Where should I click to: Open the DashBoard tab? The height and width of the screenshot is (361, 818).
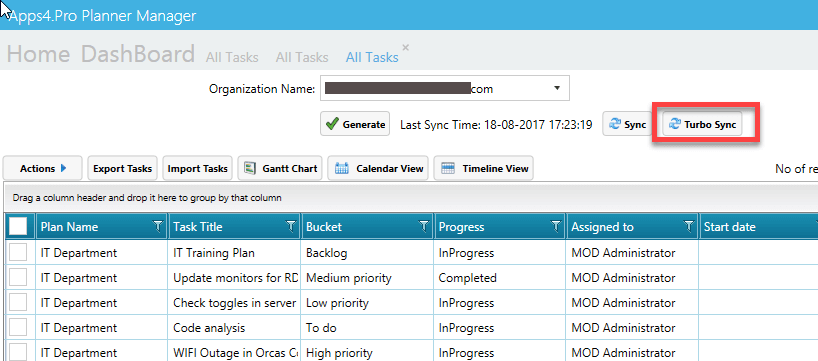(x=138, y=54)
